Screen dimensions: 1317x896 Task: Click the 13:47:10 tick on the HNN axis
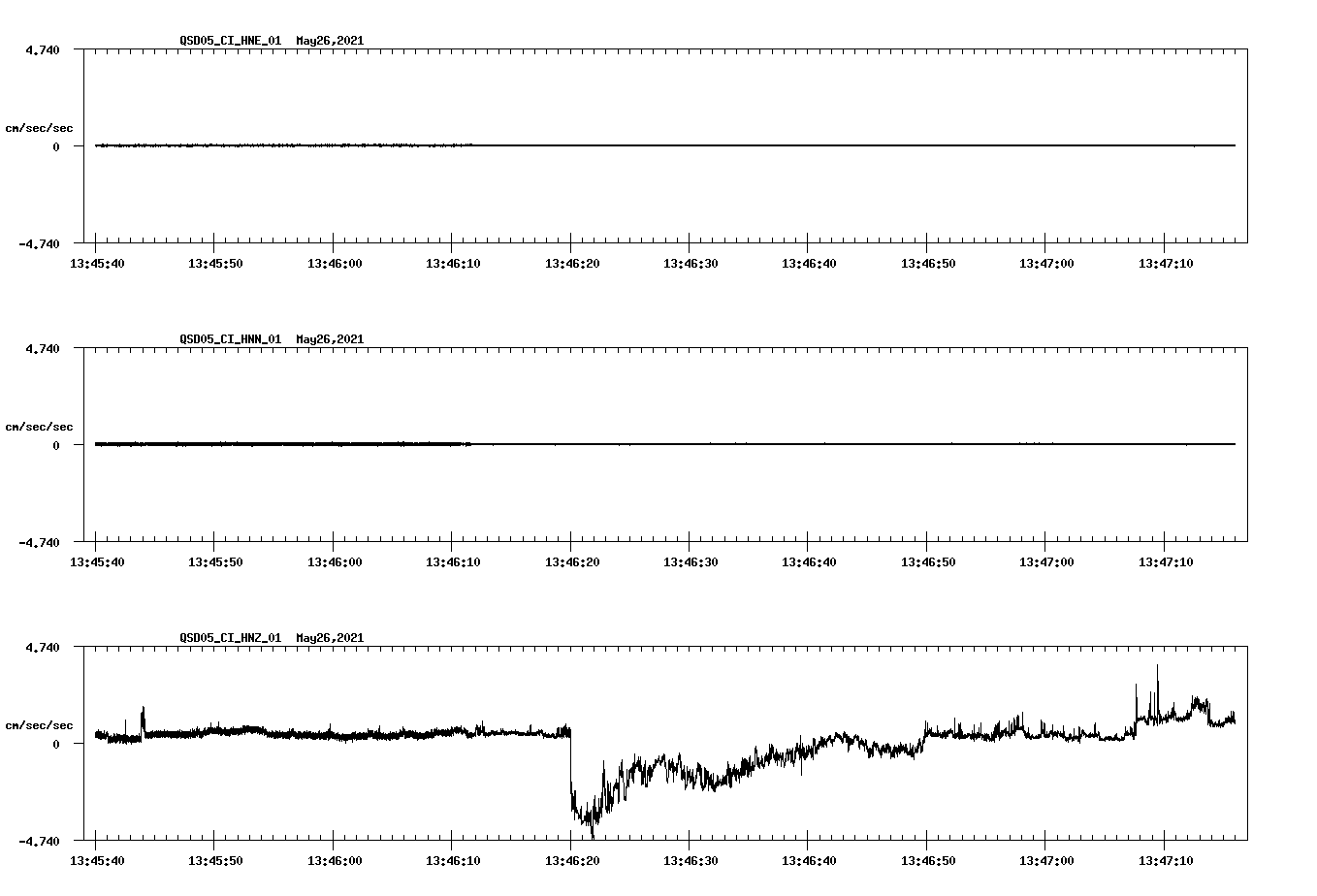[x=1168, y=560]
